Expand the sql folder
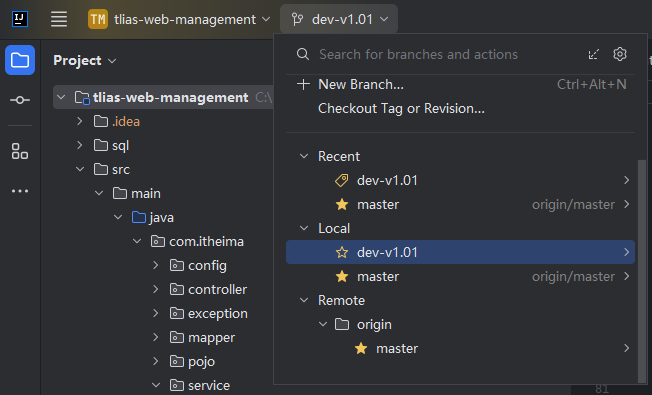 click(x=80, y=146)
